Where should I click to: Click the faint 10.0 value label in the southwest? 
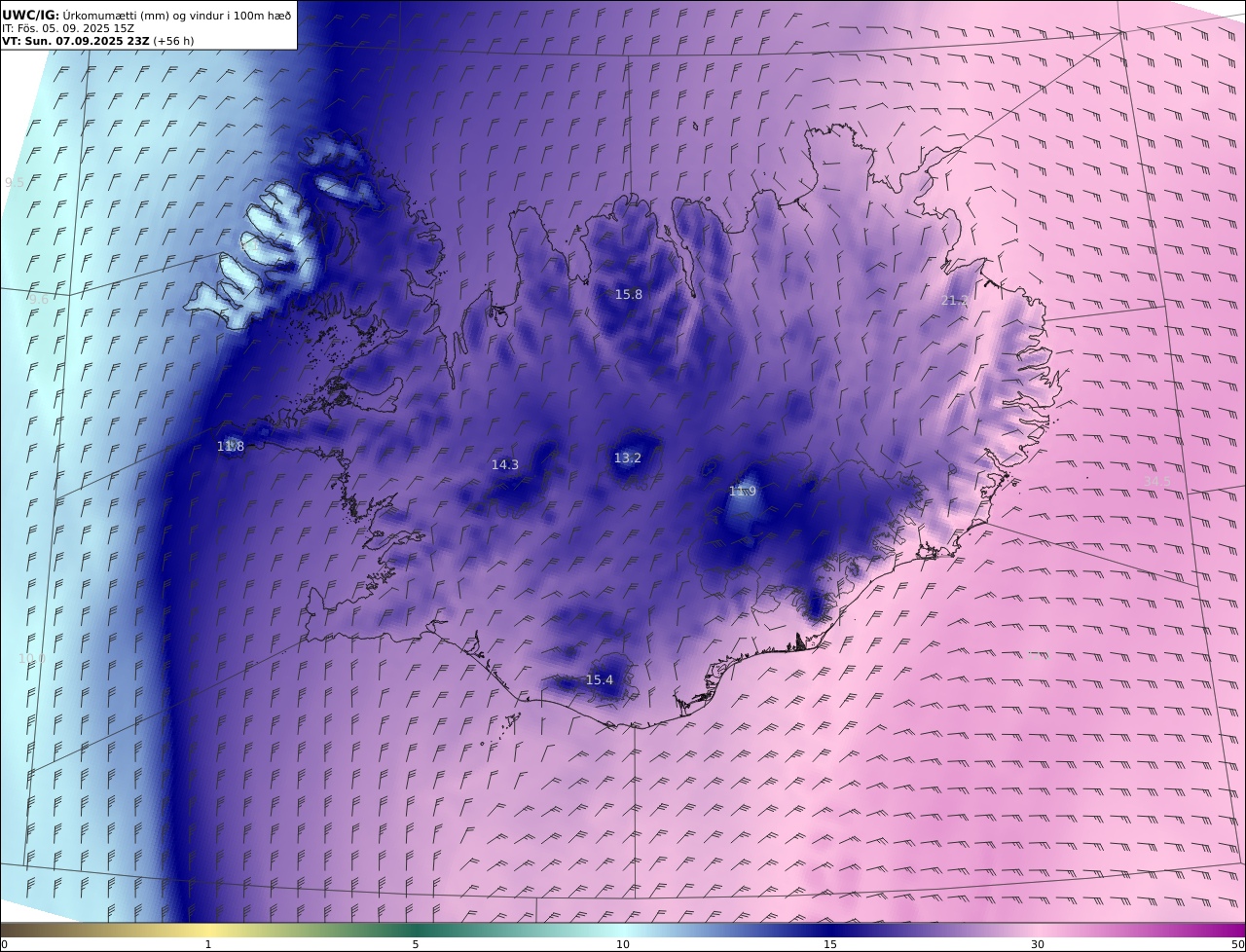(32, 659)
